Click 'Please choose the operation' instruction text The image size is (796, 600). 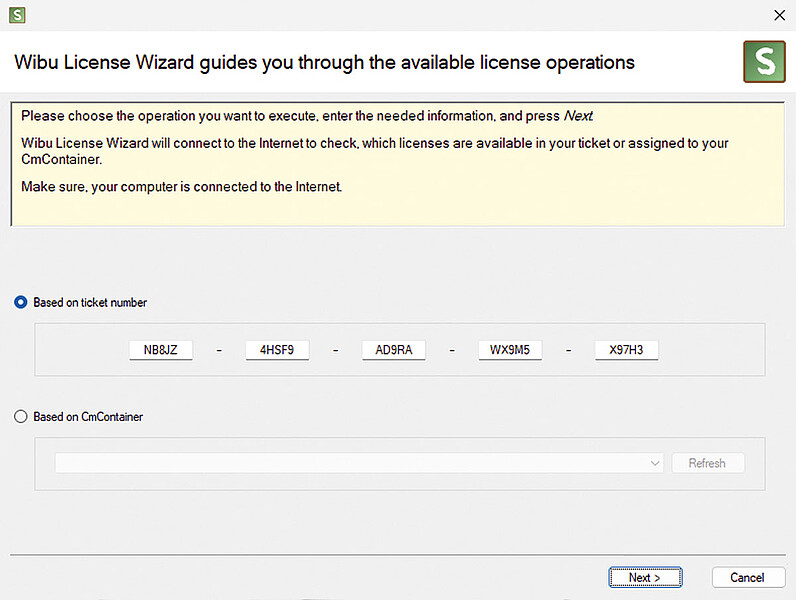[307, 116]
